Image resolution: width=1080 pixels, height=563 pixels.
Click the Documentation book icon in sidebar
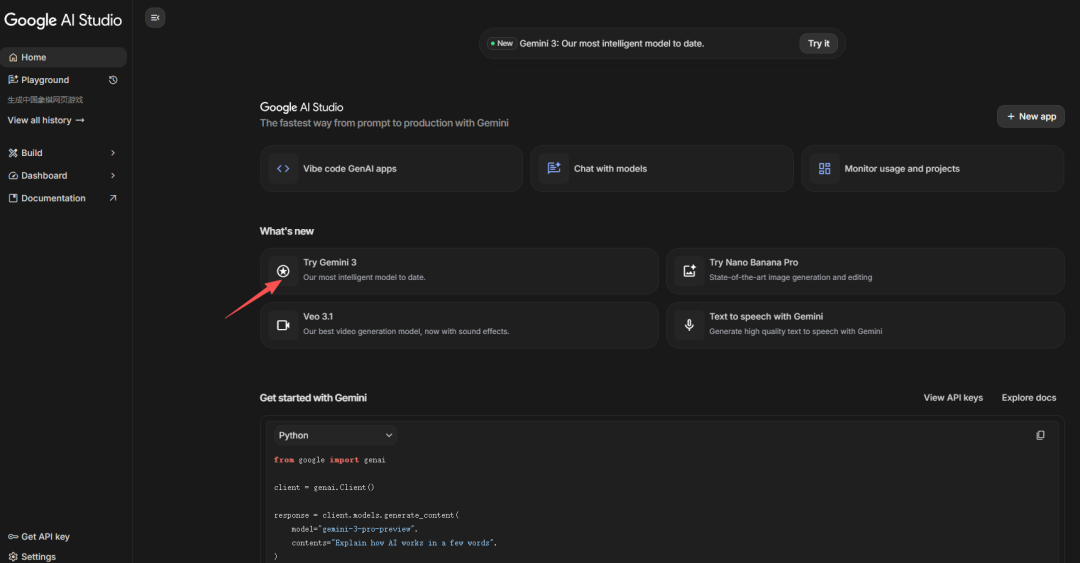13,198
